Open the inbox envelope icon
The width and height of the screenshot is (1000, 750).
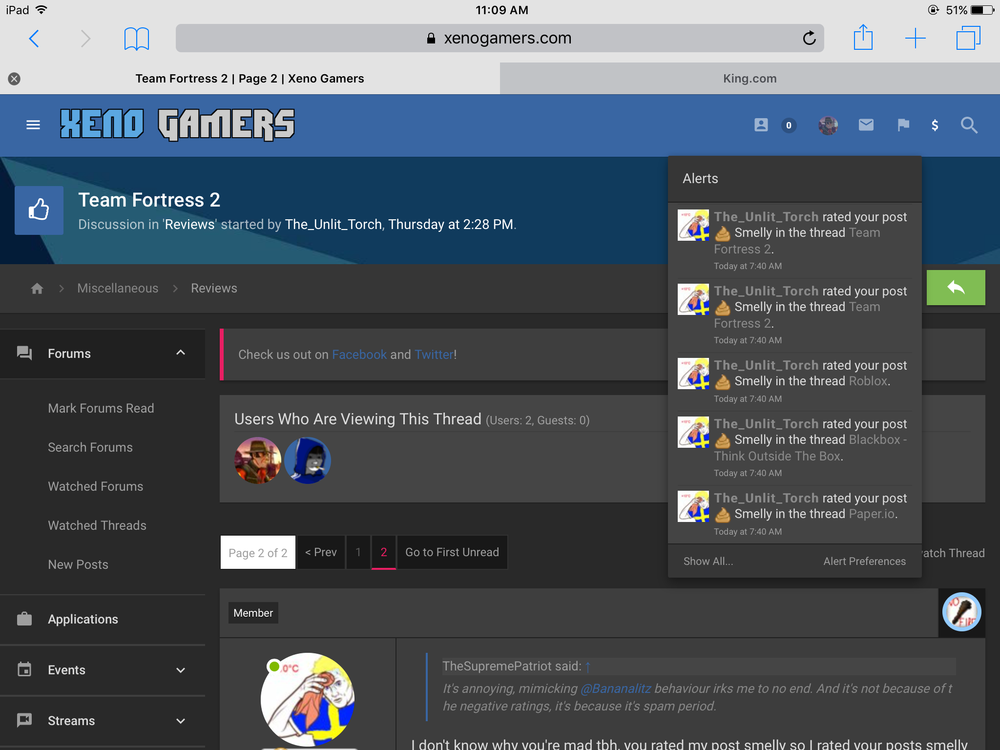[865, 125]
